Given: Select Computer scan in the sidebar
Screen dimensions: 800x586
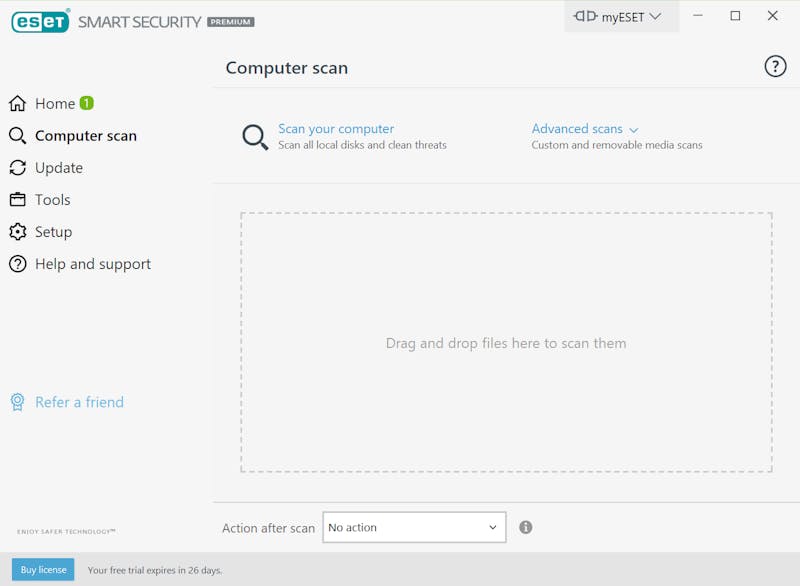Looking at the screenshot, I should [x=86, y=136].
